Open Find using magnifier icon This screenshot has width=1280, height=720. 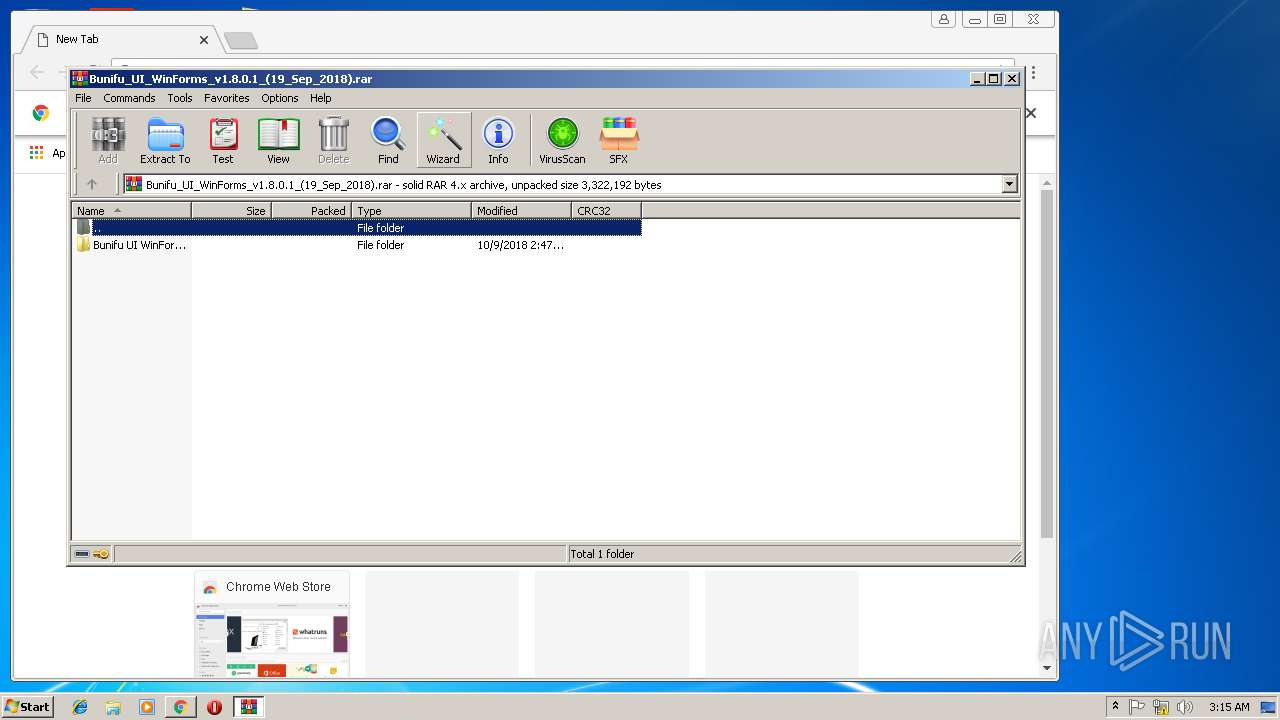click(388, 140)
